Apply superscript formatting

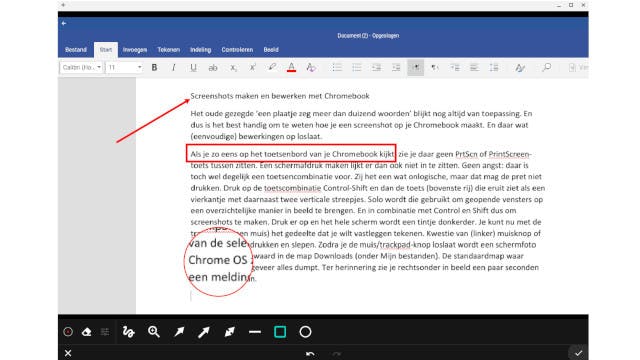pos(252,68)
